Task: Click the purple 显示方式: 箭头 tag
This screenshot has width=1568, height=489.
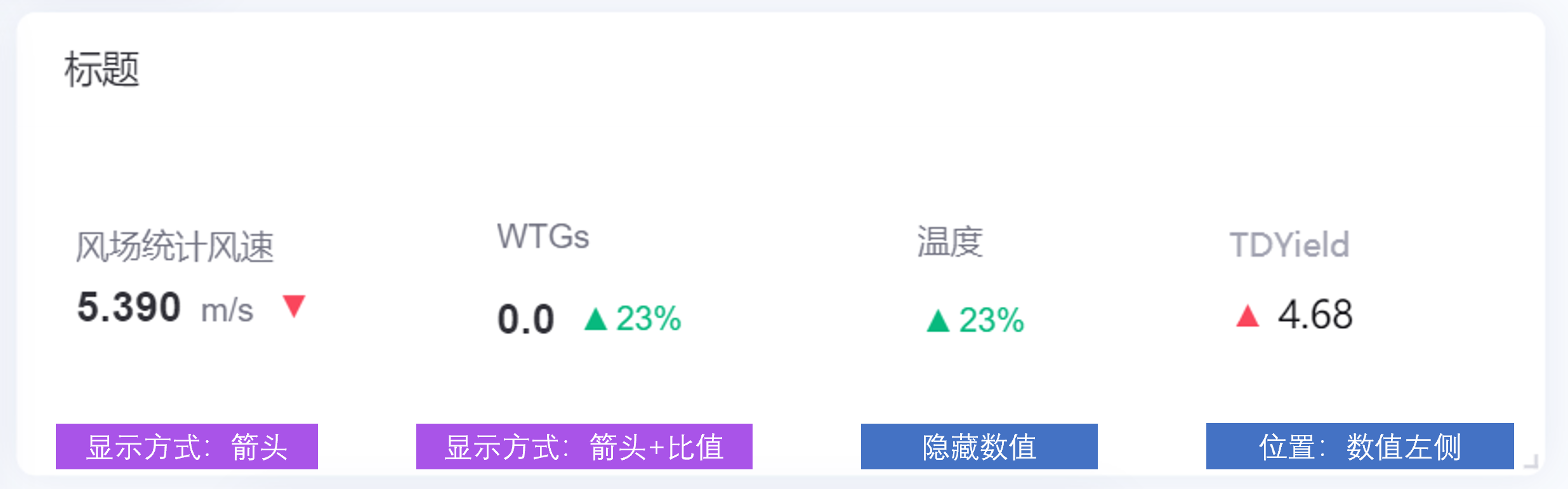Action: coord(187,447)
